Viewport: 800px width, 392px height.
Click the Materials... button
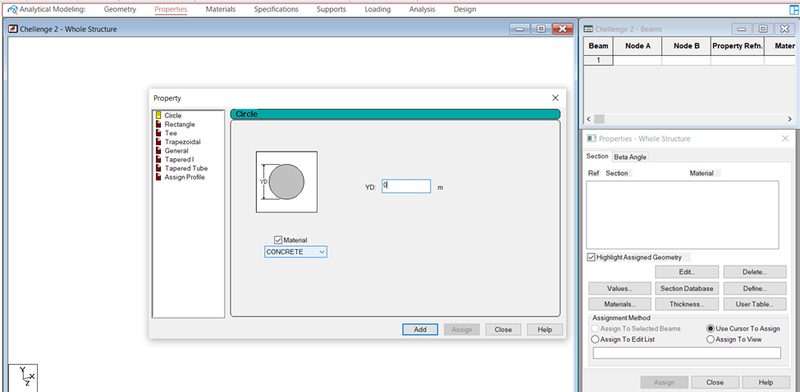620,304
